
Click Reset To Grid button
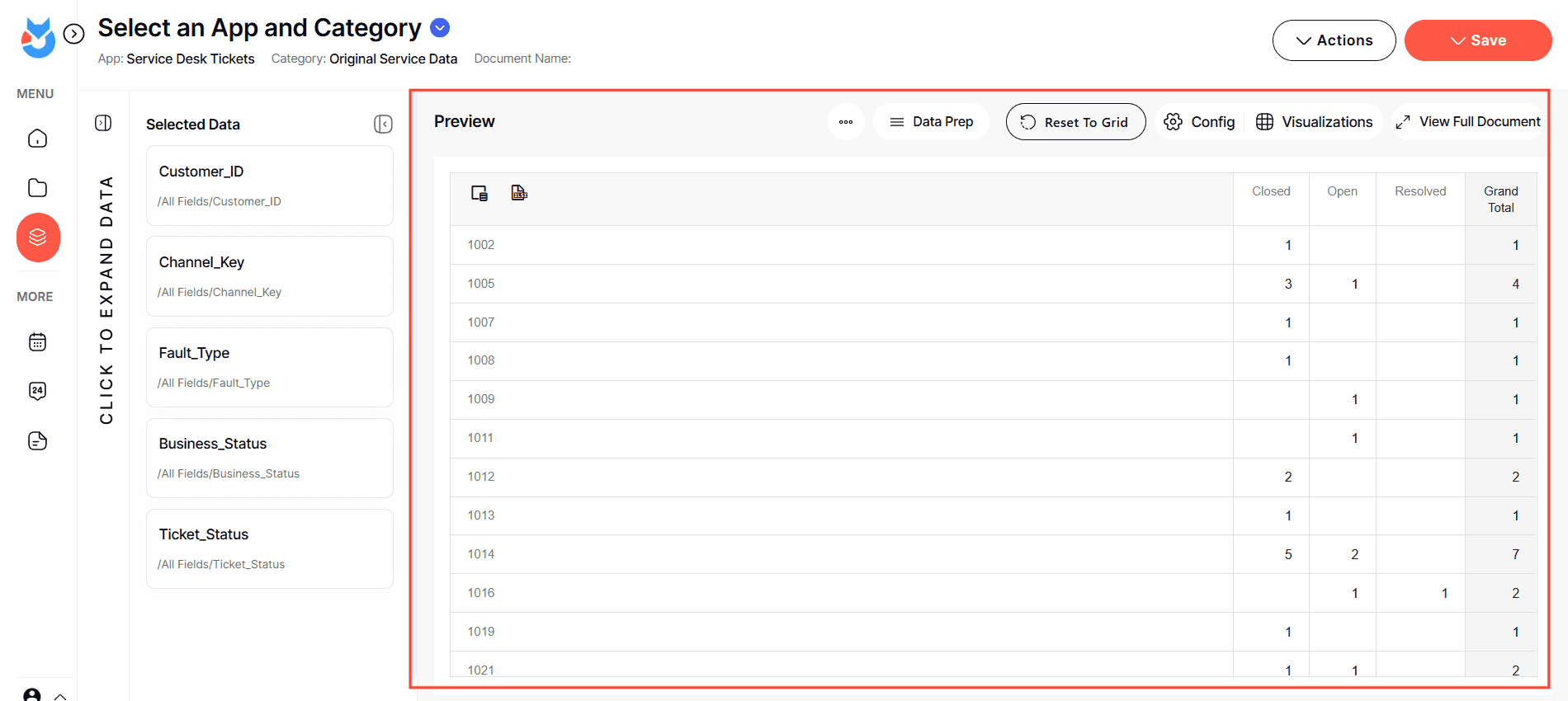coord(1075,122)
